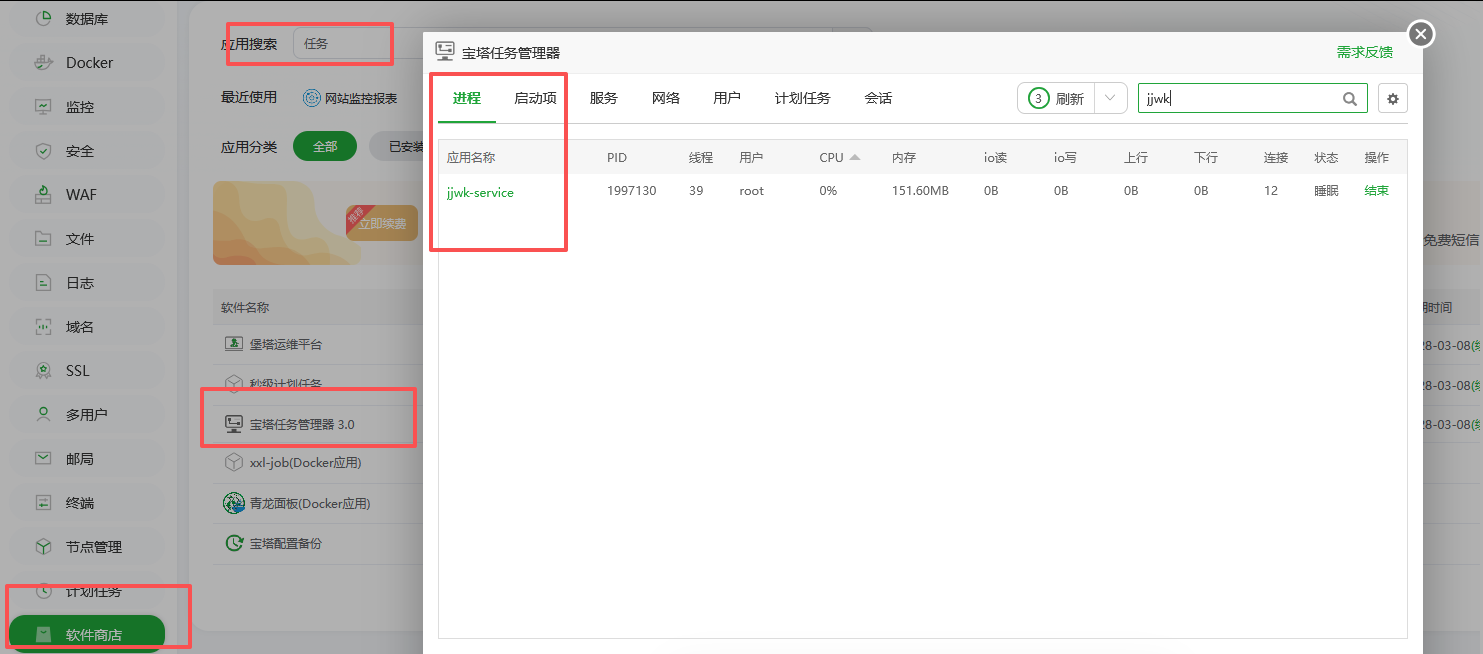Expand the refresh interval dropdown arrow
This screenshot has height=654, width=1483.
pos(1110,98)
